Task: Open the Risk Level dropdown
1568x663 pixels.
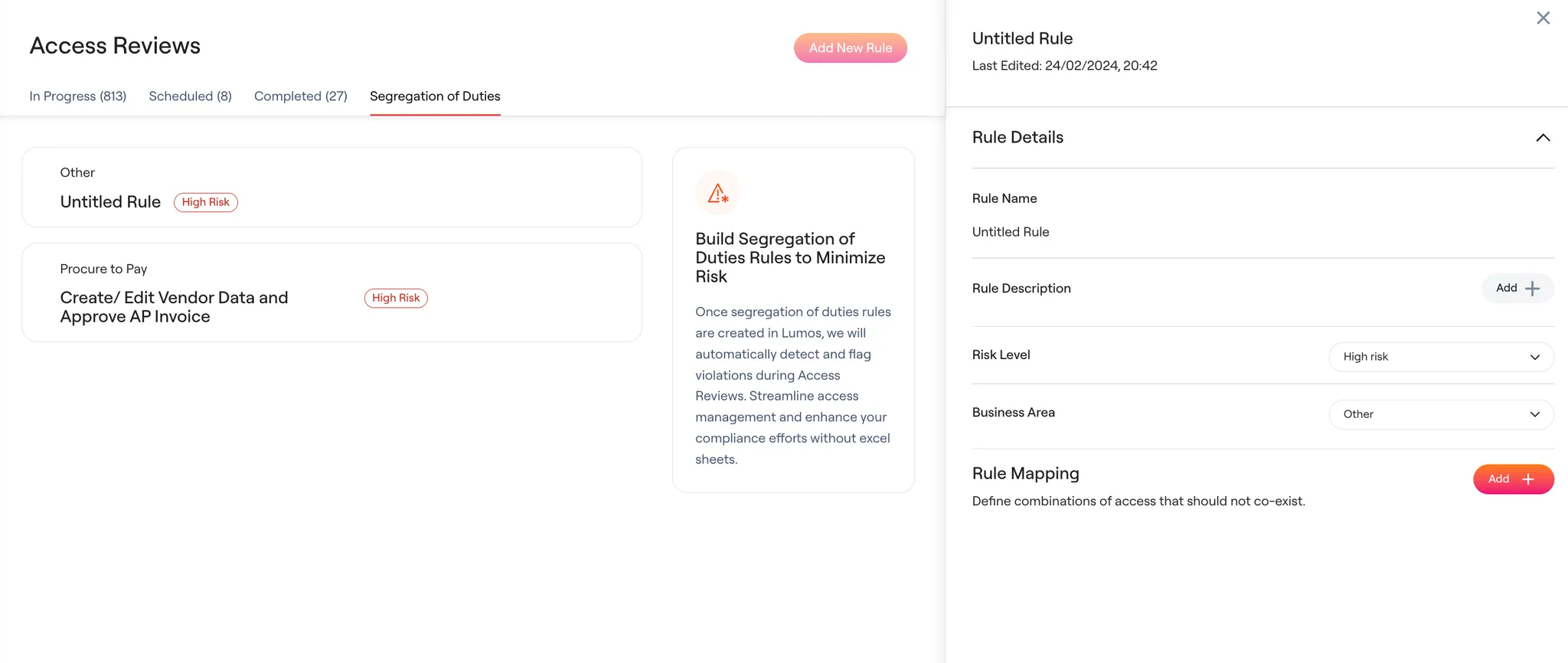Action: click(1441, 357)
